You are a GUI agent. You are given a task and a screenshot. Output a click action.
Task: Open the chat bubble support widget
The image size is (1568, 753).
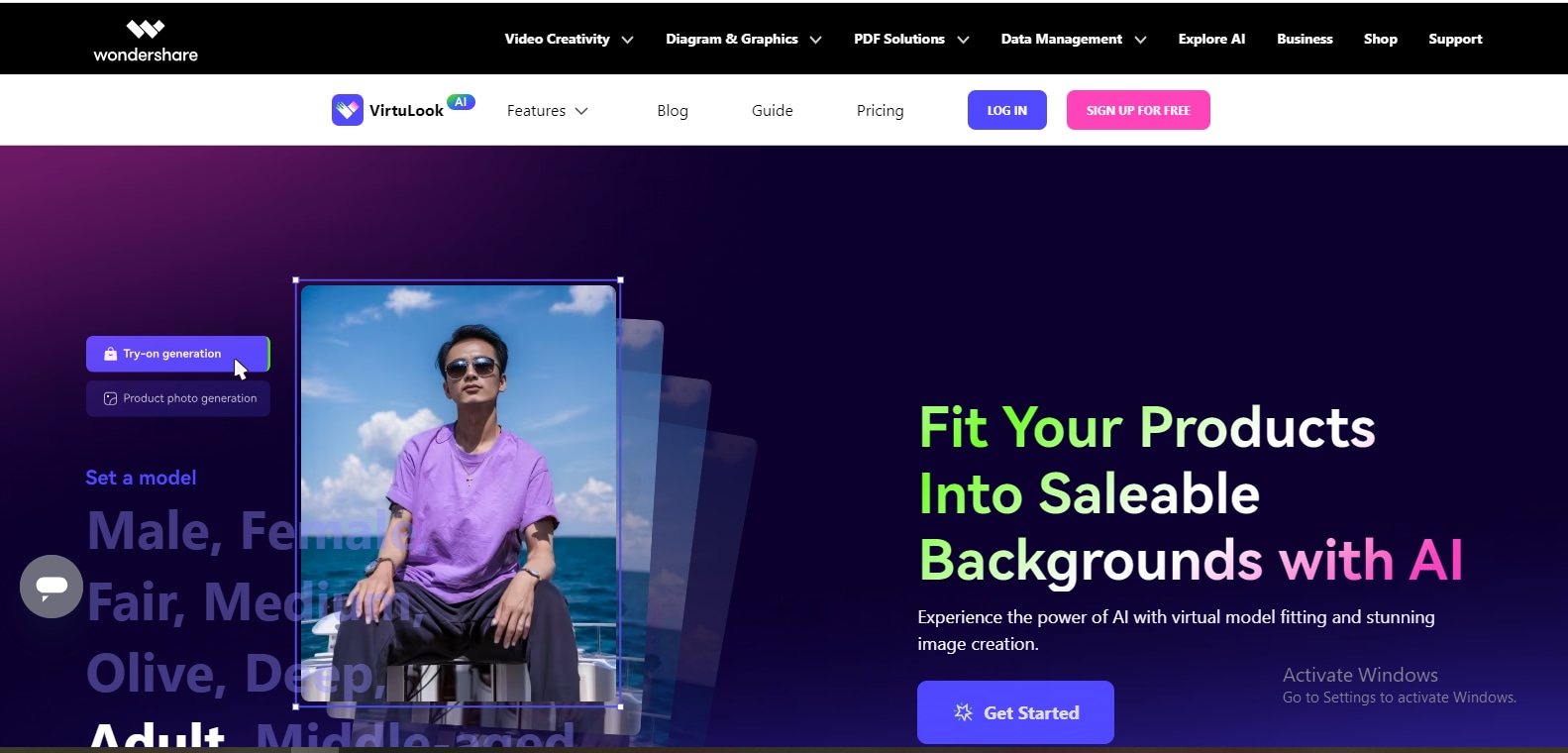tap(52, 587)
